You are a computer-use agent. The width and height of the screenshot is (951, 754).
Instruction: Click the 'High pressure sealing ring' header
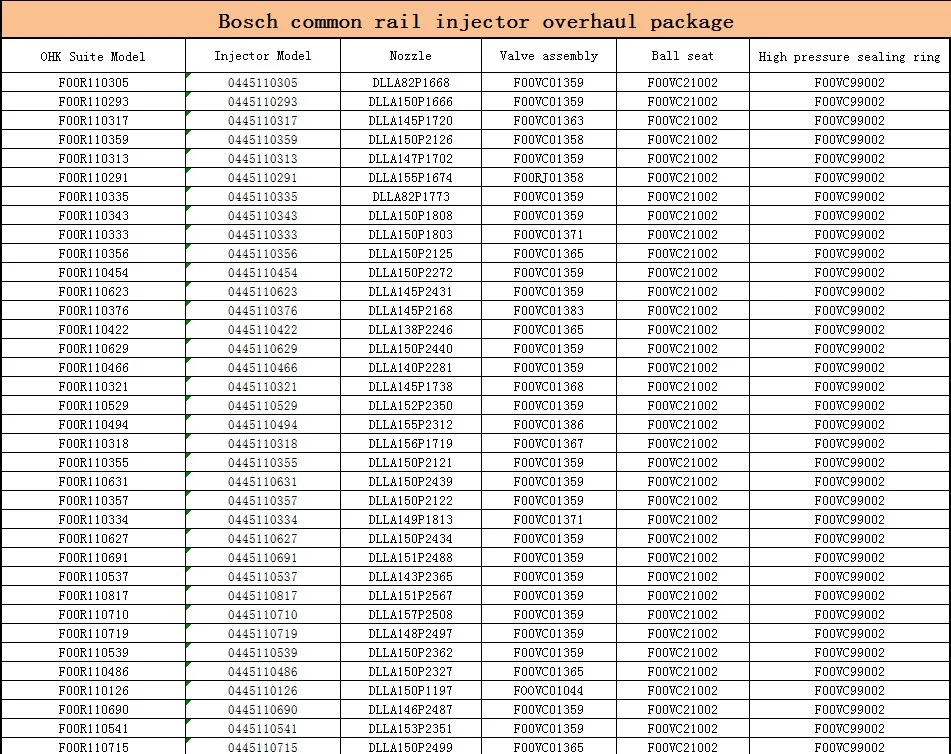click(850, 56)
